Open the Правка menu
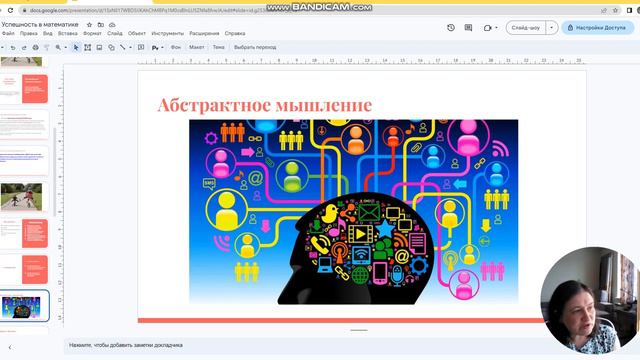 point(29,33)
